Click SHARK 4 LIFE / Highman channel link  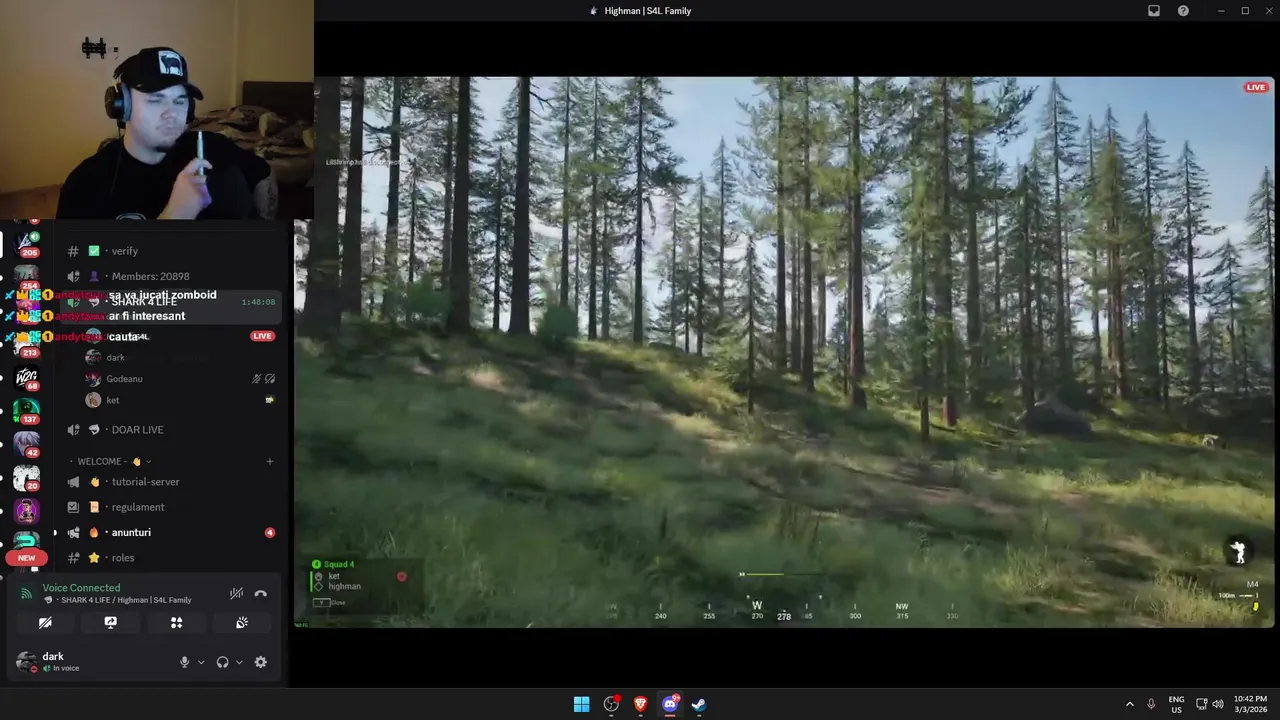click(x=125, y=600)
